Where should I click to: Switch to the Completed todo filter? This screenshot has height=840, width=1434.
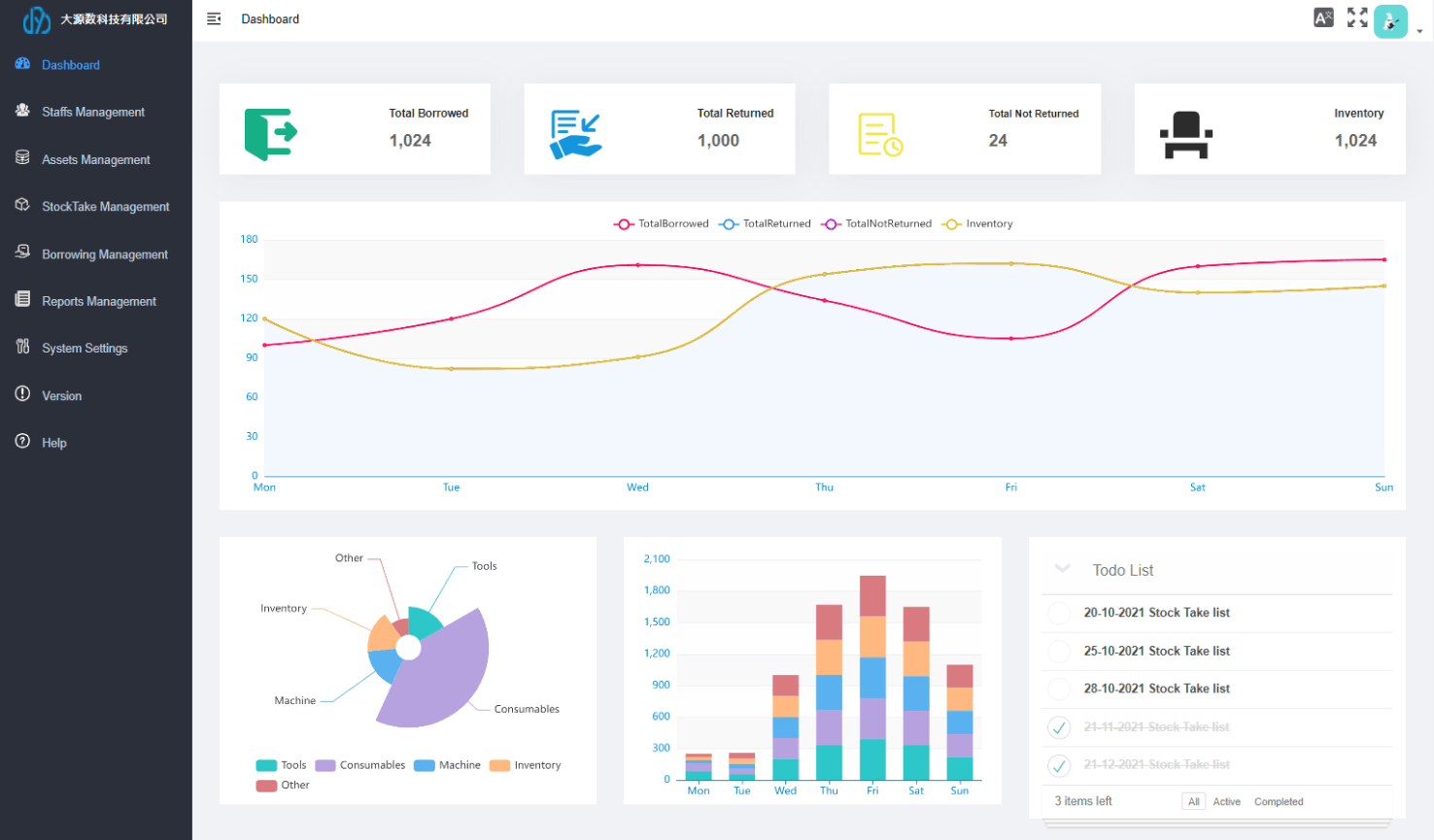click(1279, 801)
